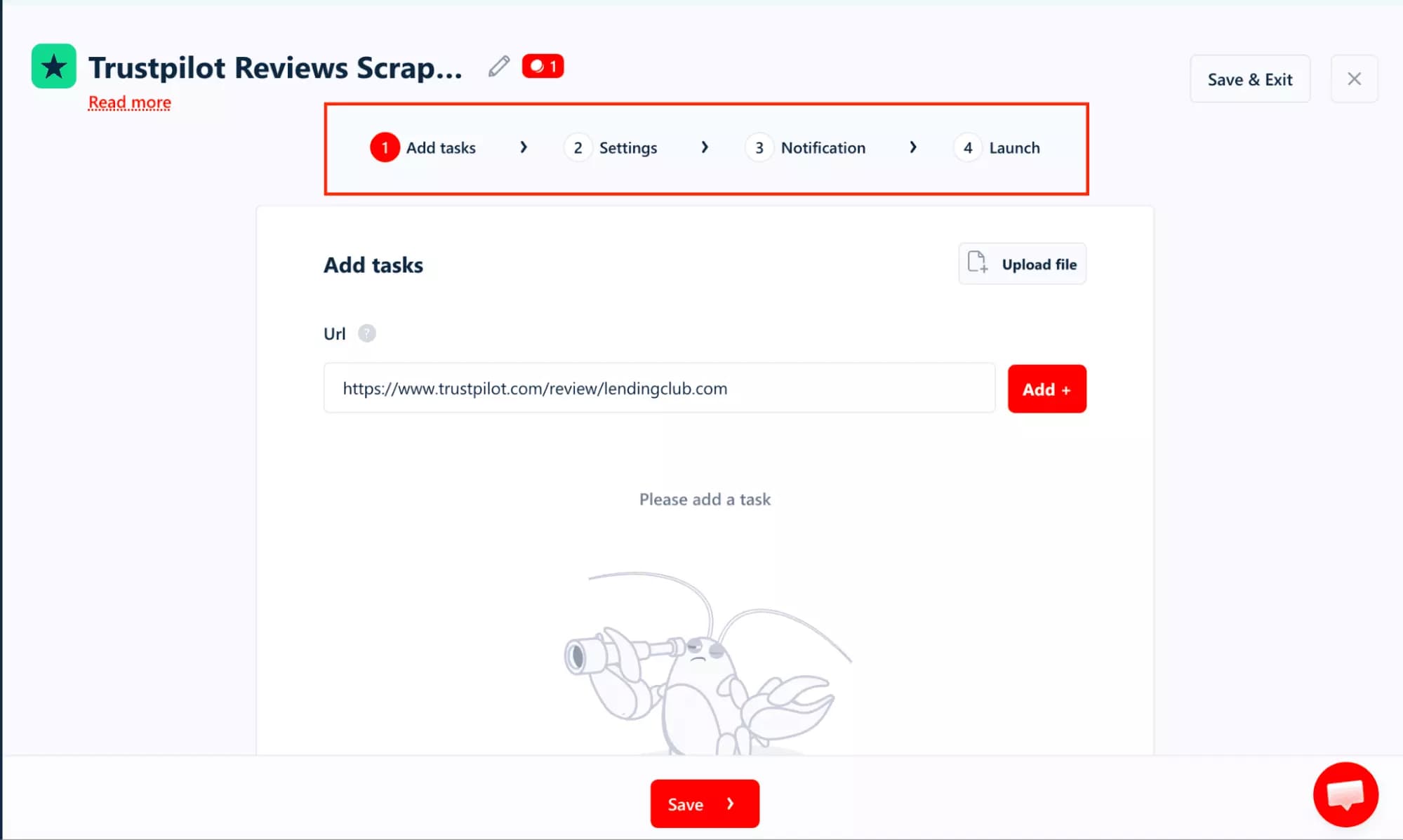
Task: Open the Read more link
Action: pyautogui.click(x=129, y=102)
